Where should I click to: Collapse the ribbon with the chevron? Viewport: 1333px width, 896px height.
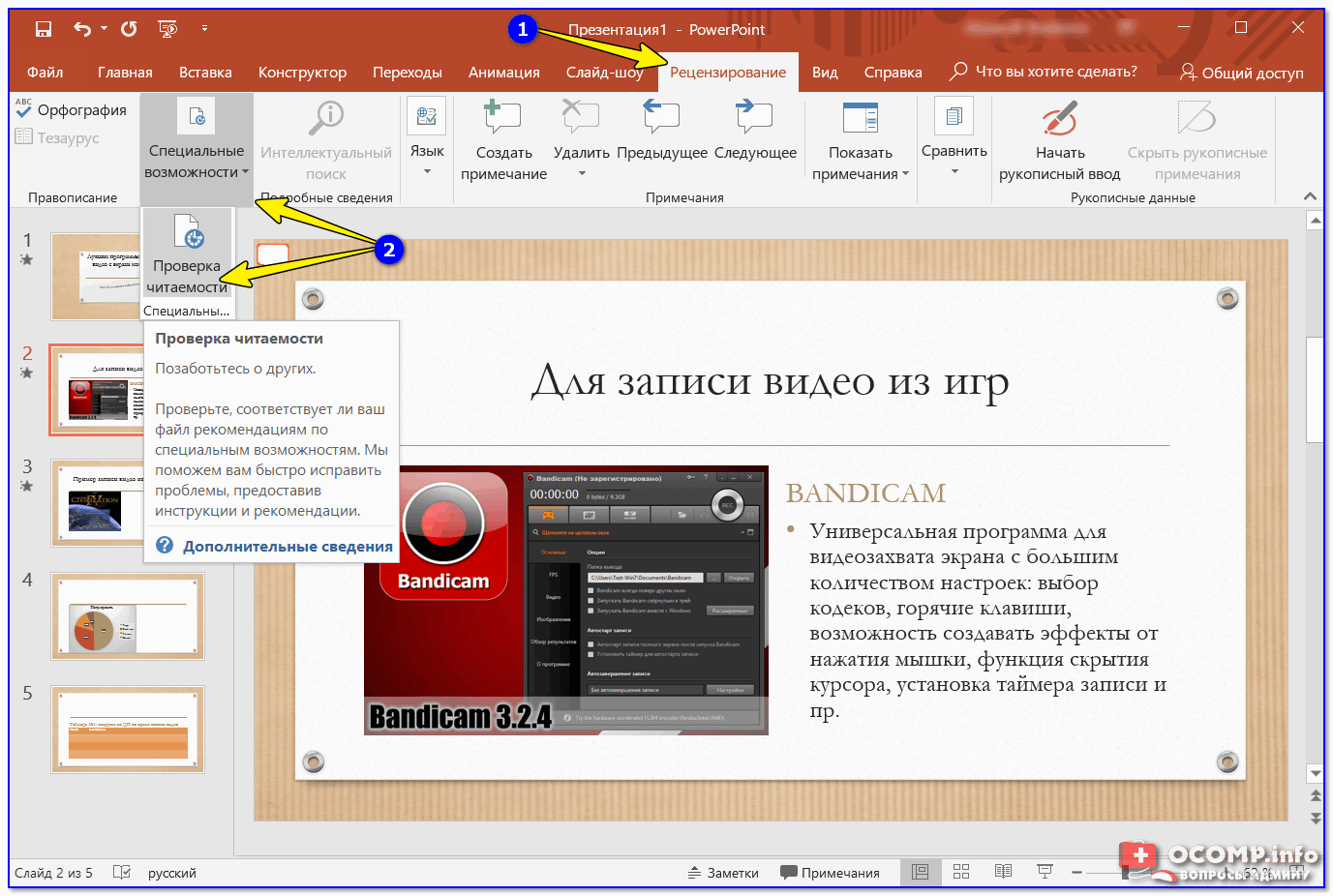pos(1310,196)
